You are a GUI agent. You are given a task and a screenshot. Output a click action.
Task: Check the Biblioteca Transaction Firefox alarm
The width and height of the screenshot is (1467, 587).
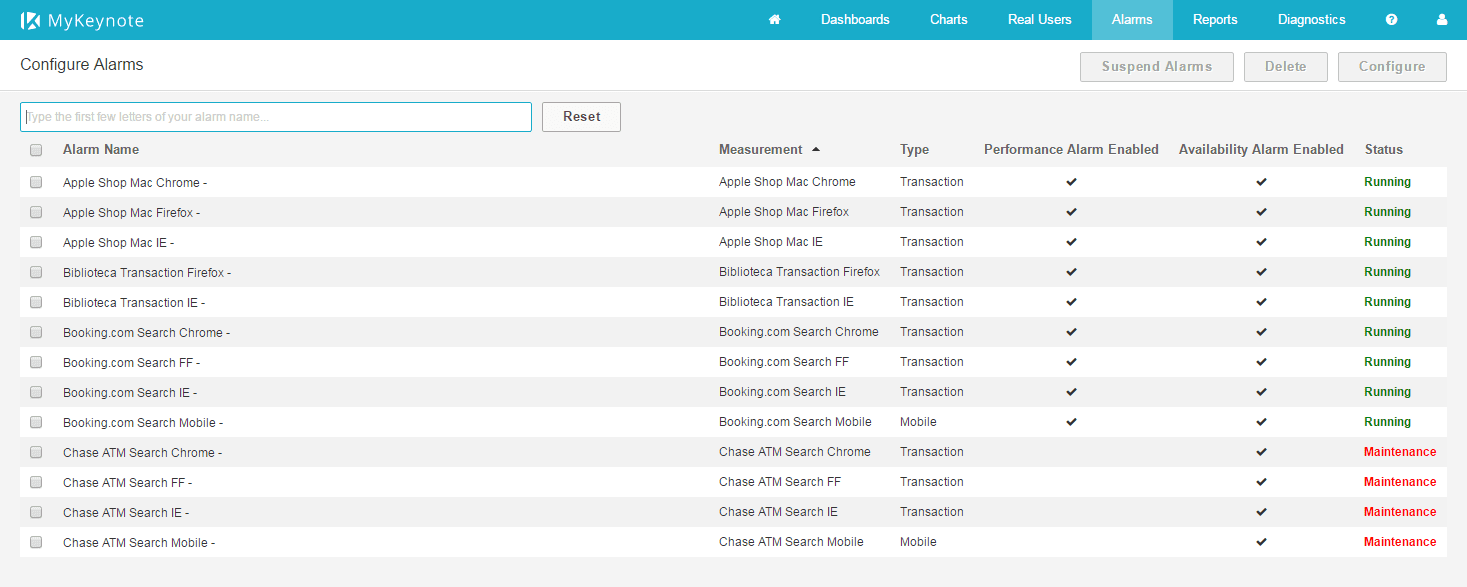click(36, 272)
